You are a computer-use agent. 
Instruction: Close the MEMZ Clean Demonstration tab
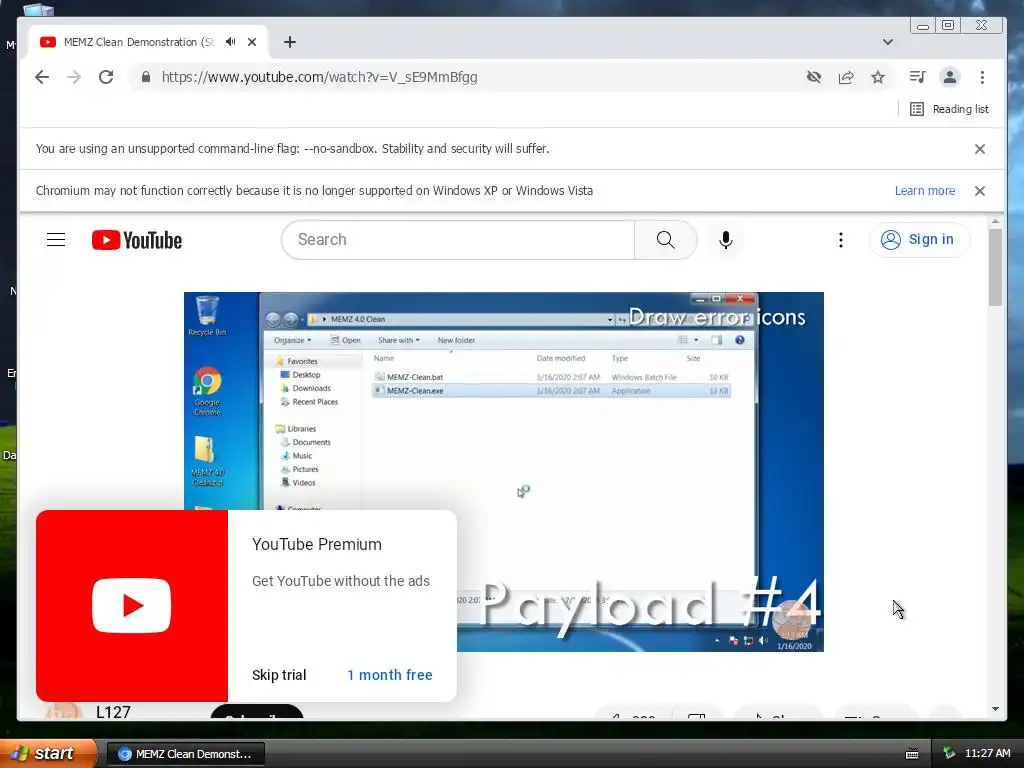tap(252, 42)
